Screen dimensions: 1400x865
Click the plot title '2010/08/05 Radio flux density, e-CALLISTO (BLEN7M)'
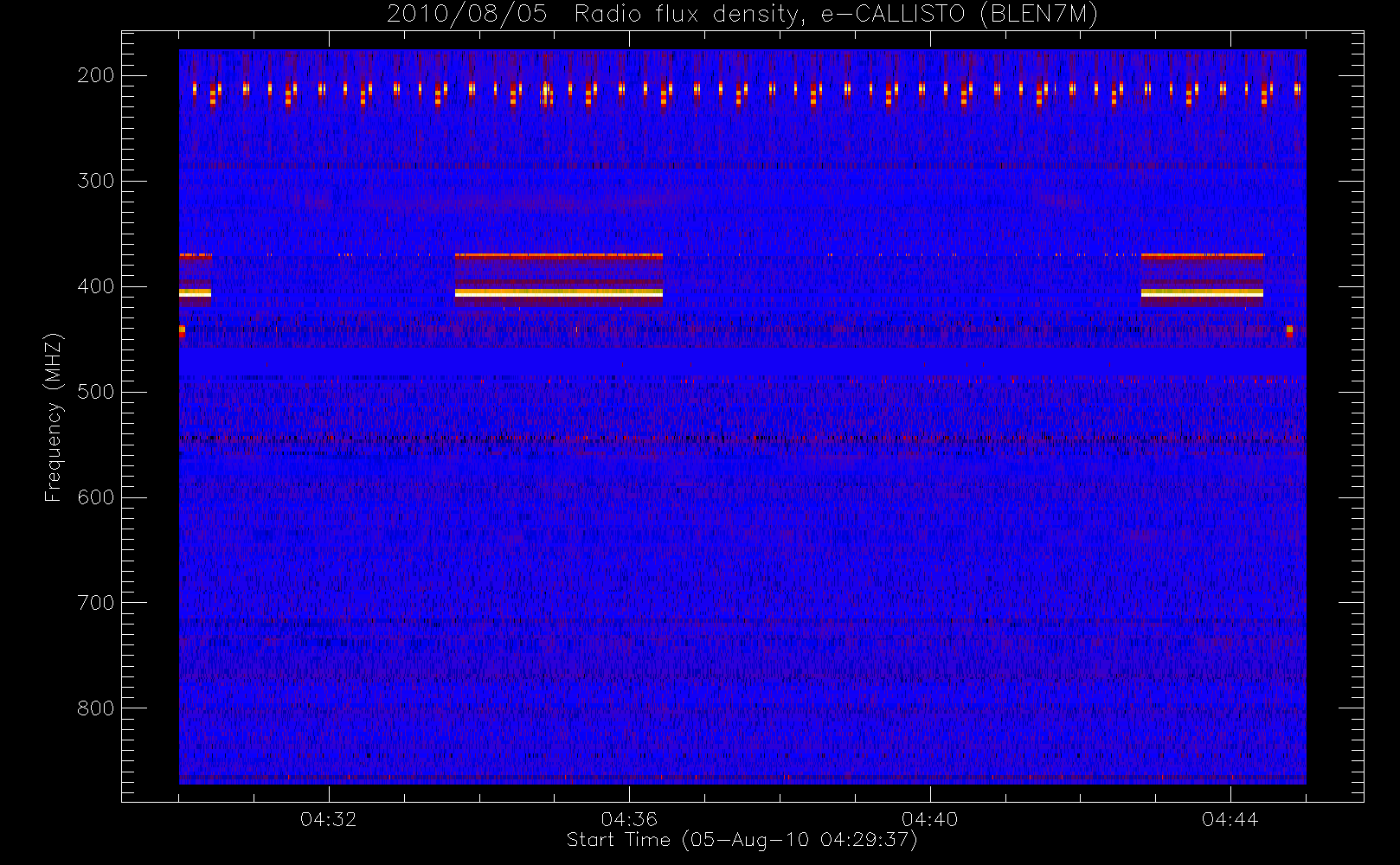tap(742, 15)
